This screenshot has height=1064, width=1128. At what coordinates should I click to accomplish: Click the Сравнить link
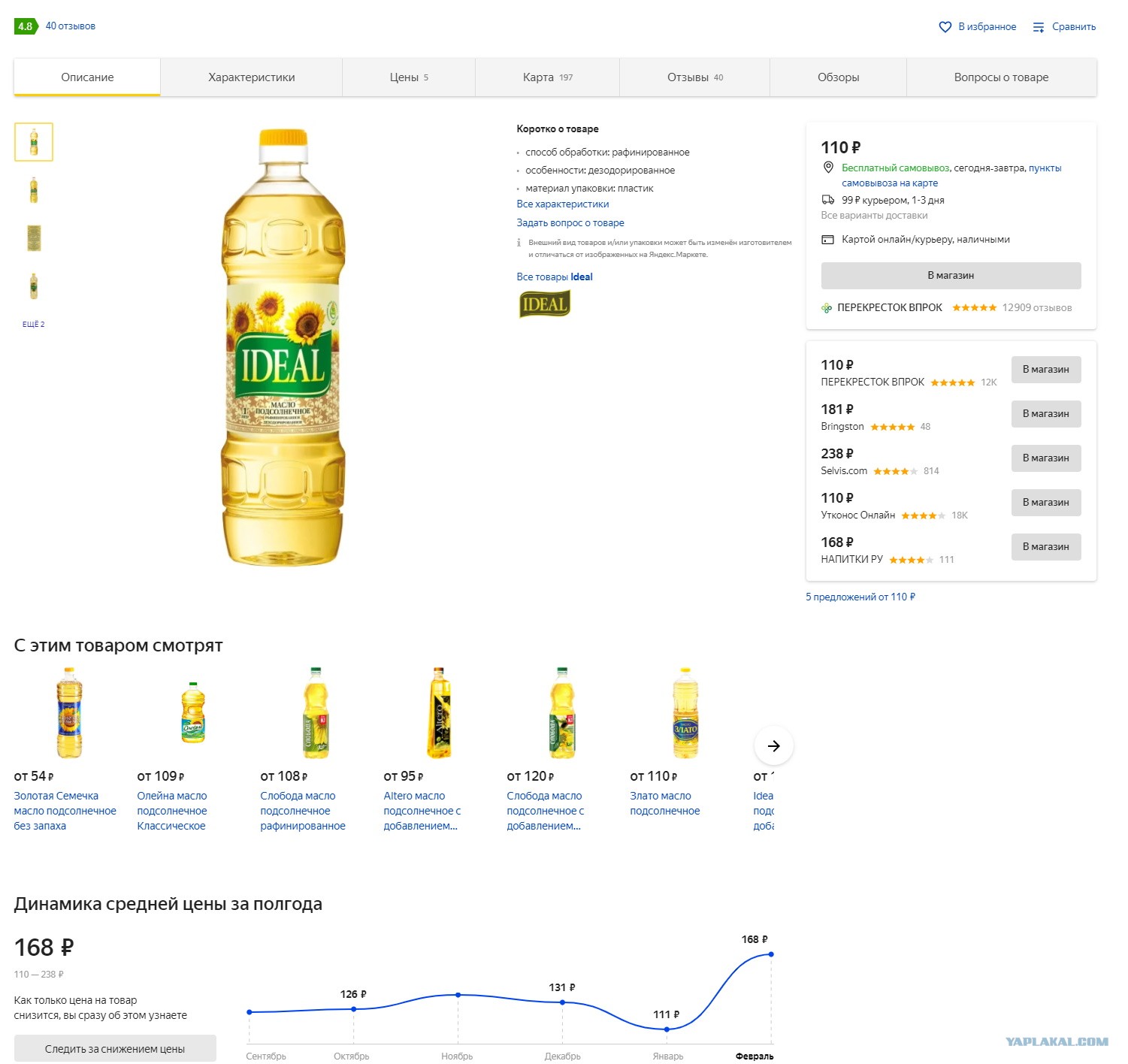coord(1074,27)
